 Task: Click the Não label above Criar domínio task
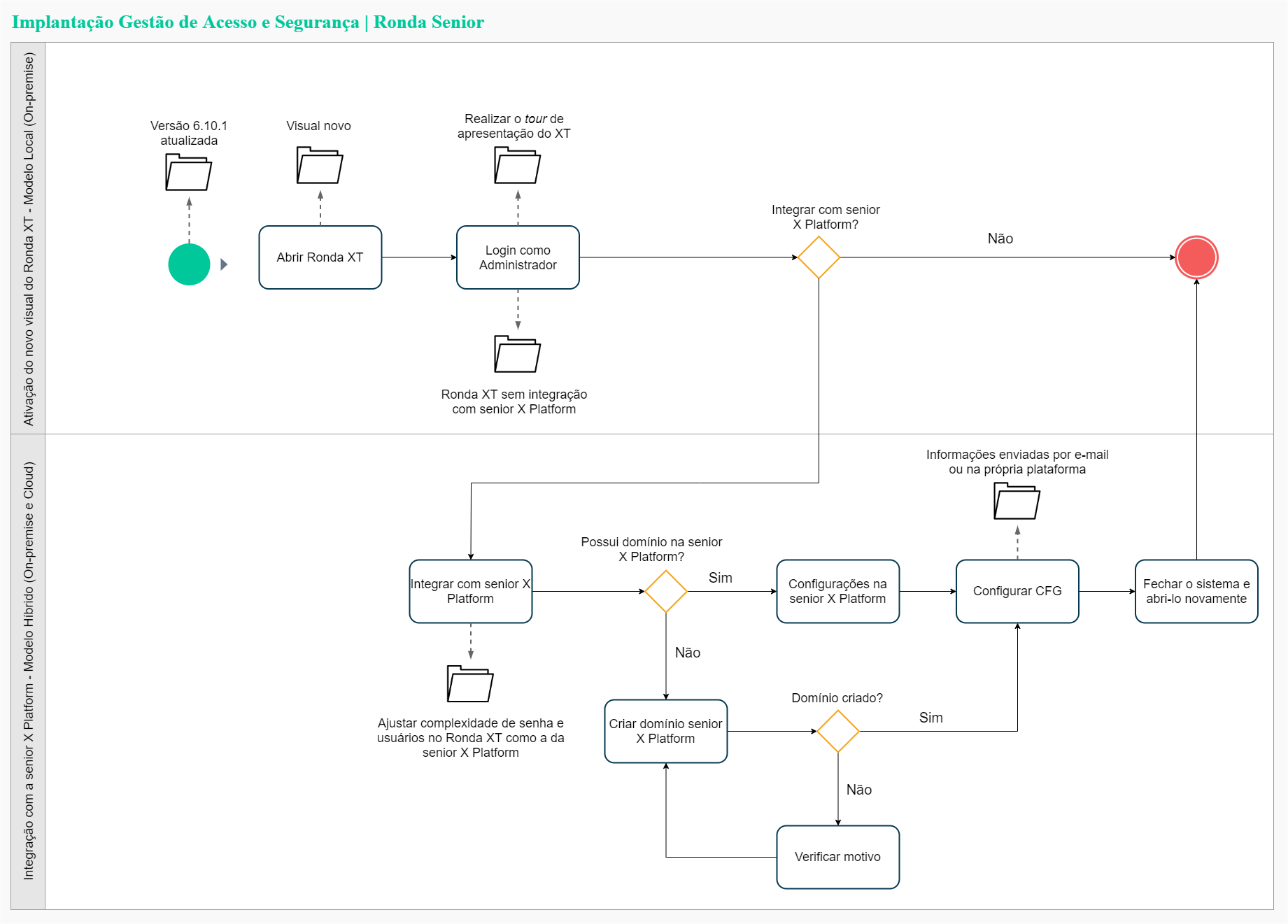click(x=688, y=653)
